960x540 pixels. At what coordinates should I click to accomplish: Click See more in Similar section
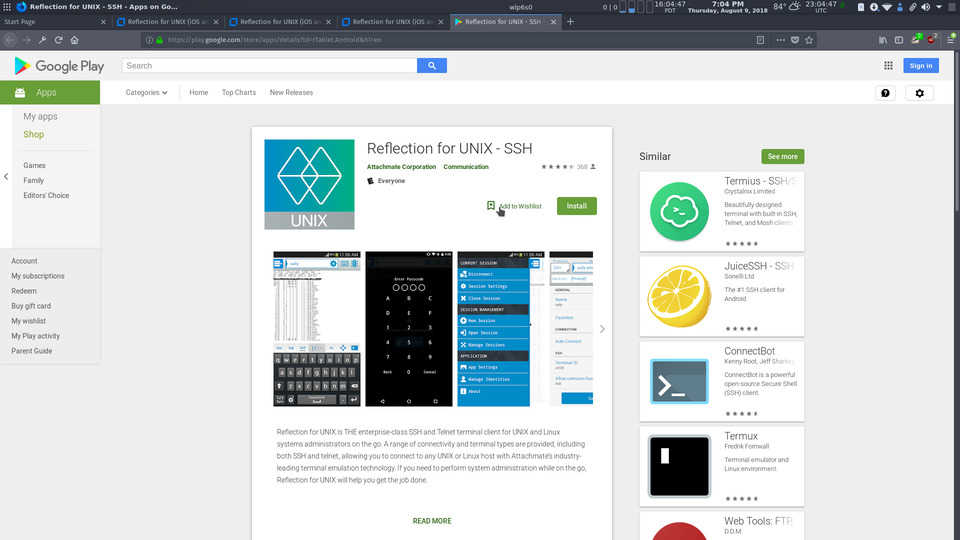782,156
